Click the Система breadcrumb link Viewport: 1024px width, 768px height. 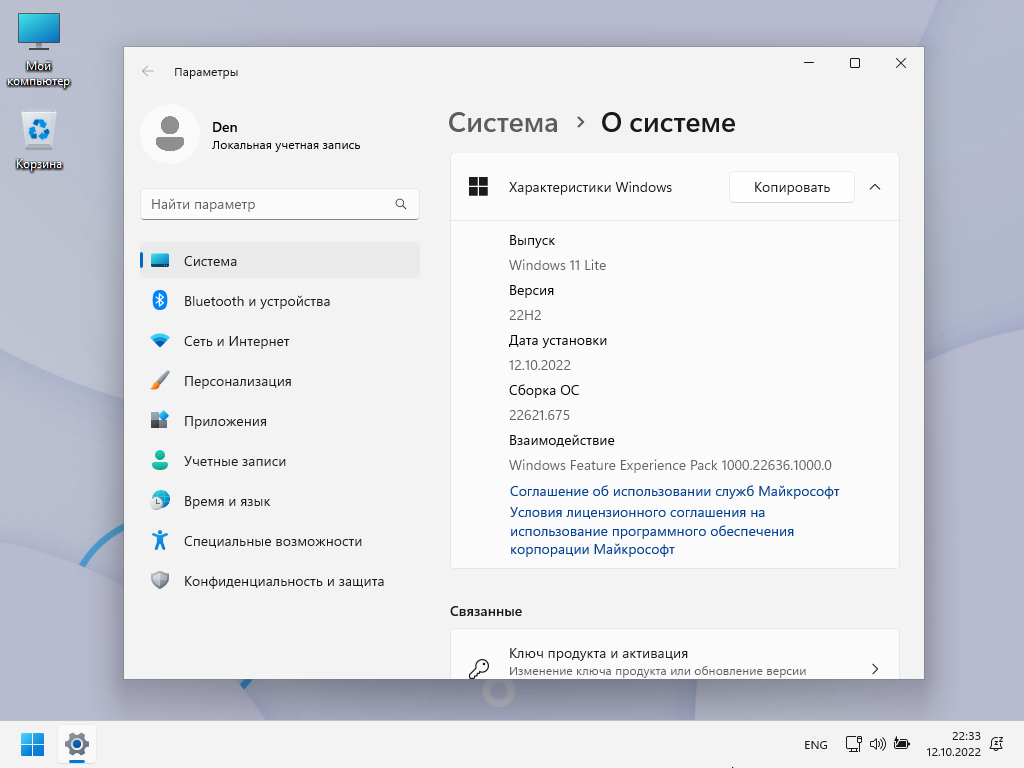pos(503,123)
